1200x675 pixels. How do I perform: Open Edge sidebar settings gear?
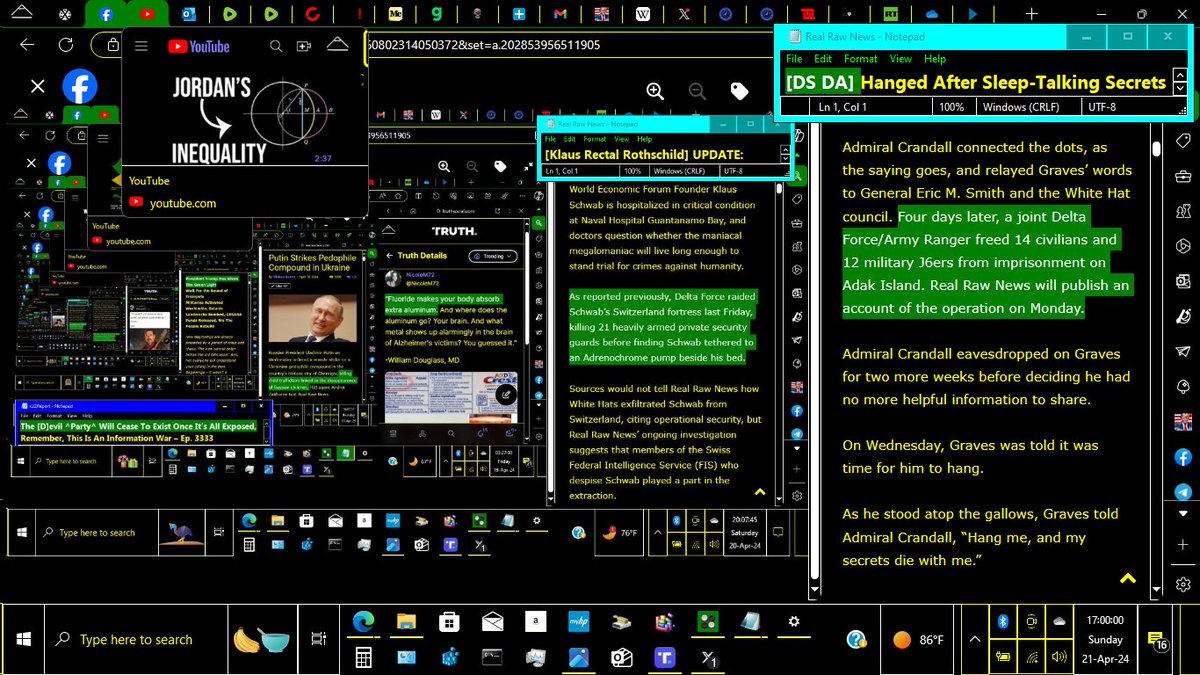coord(1183,584)
